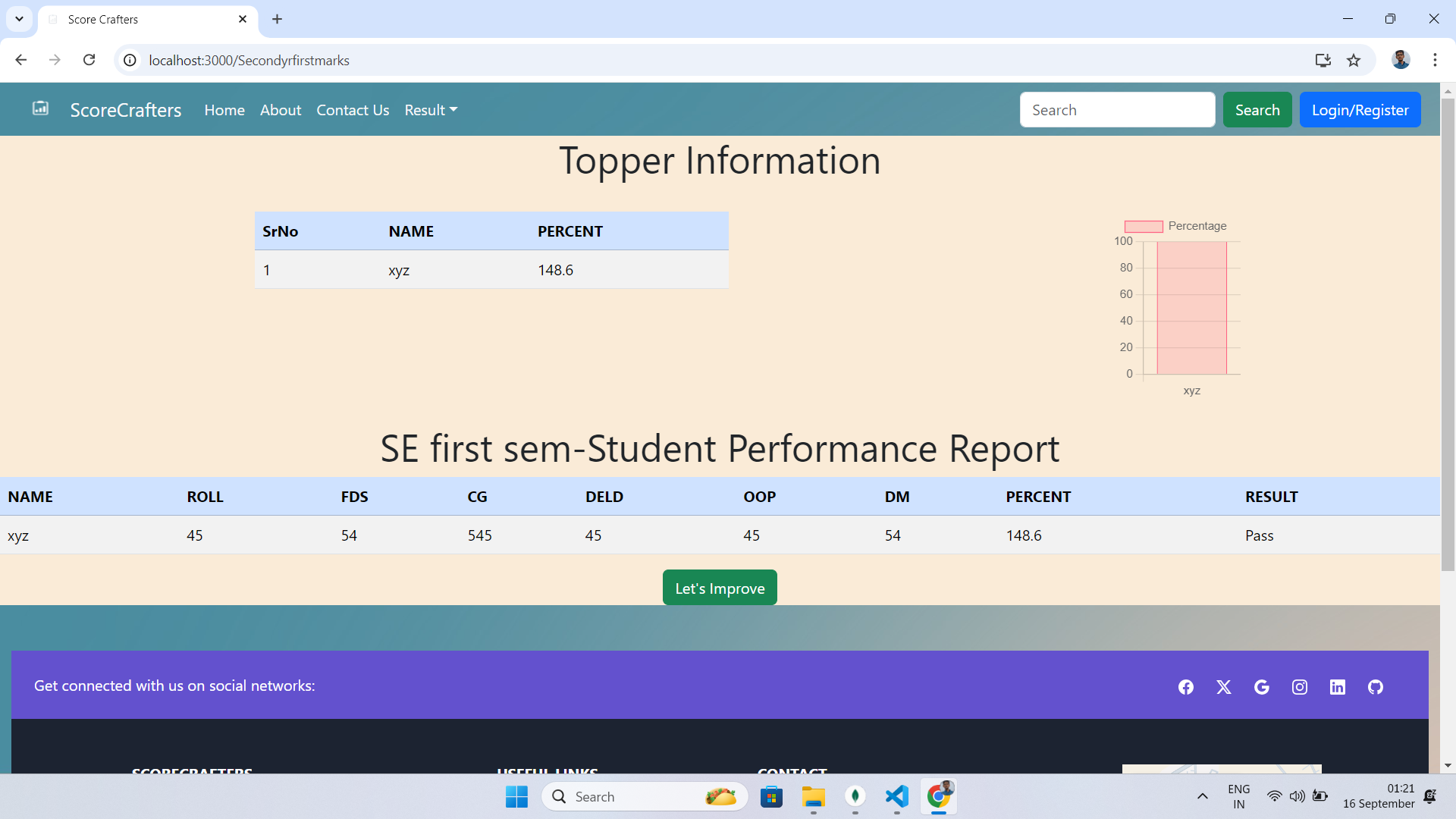Click the Google icon in footer
Viewport: 1456px width, 819px height.
tap(1262, 687)
